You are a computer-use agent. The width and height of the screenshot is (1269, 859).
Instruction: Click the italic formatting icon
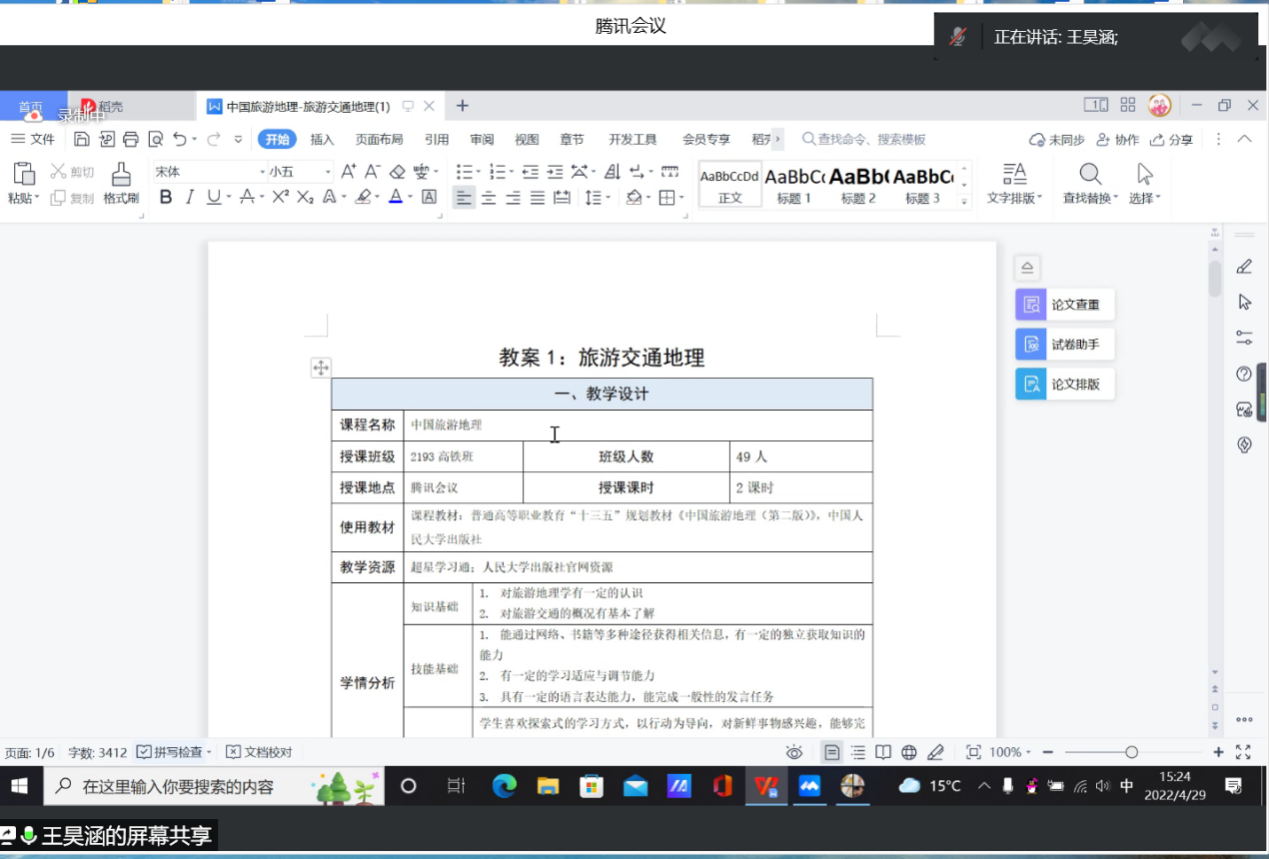pos(190,198)
